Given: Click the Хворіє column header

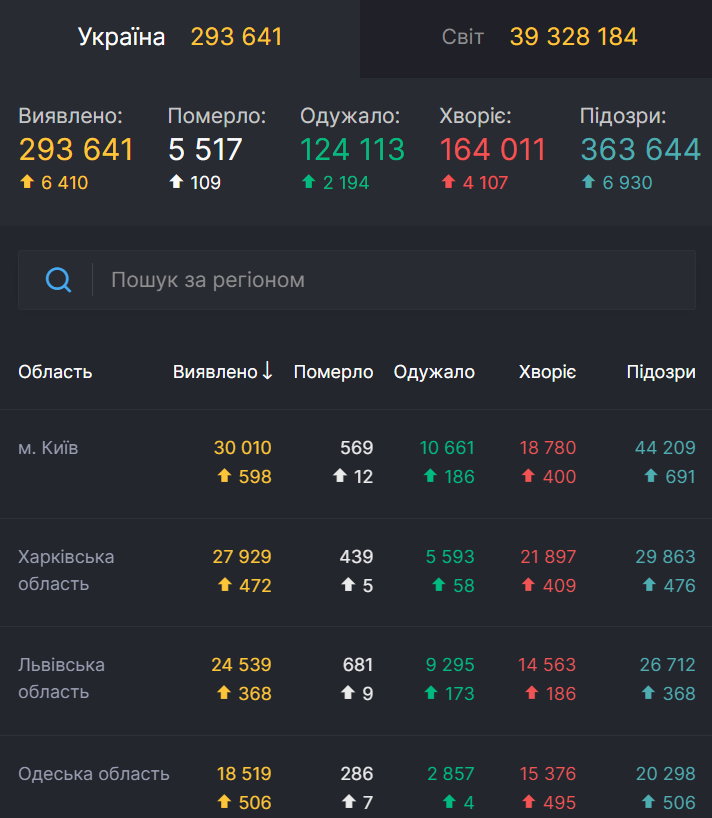Looking at the screenshot, I should click(547, 371).
